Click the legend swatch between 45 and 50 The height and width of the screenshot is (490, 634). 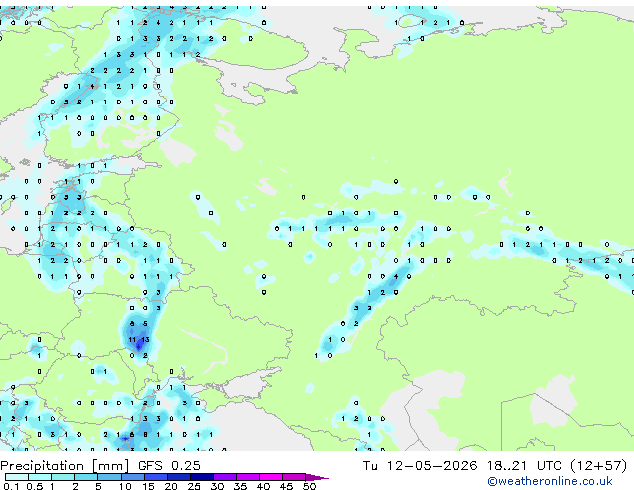pyautogui.click(x=294, y=477)
